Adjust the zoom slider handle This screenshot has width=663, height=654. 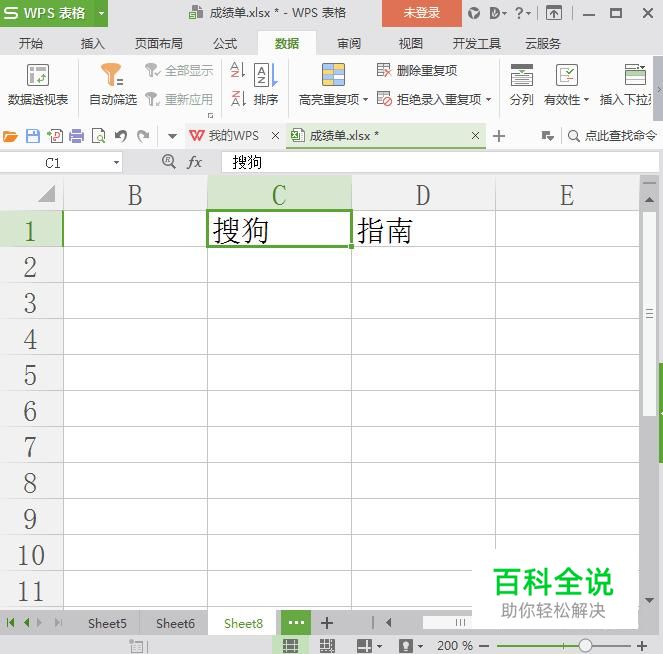tap(585, 646)
